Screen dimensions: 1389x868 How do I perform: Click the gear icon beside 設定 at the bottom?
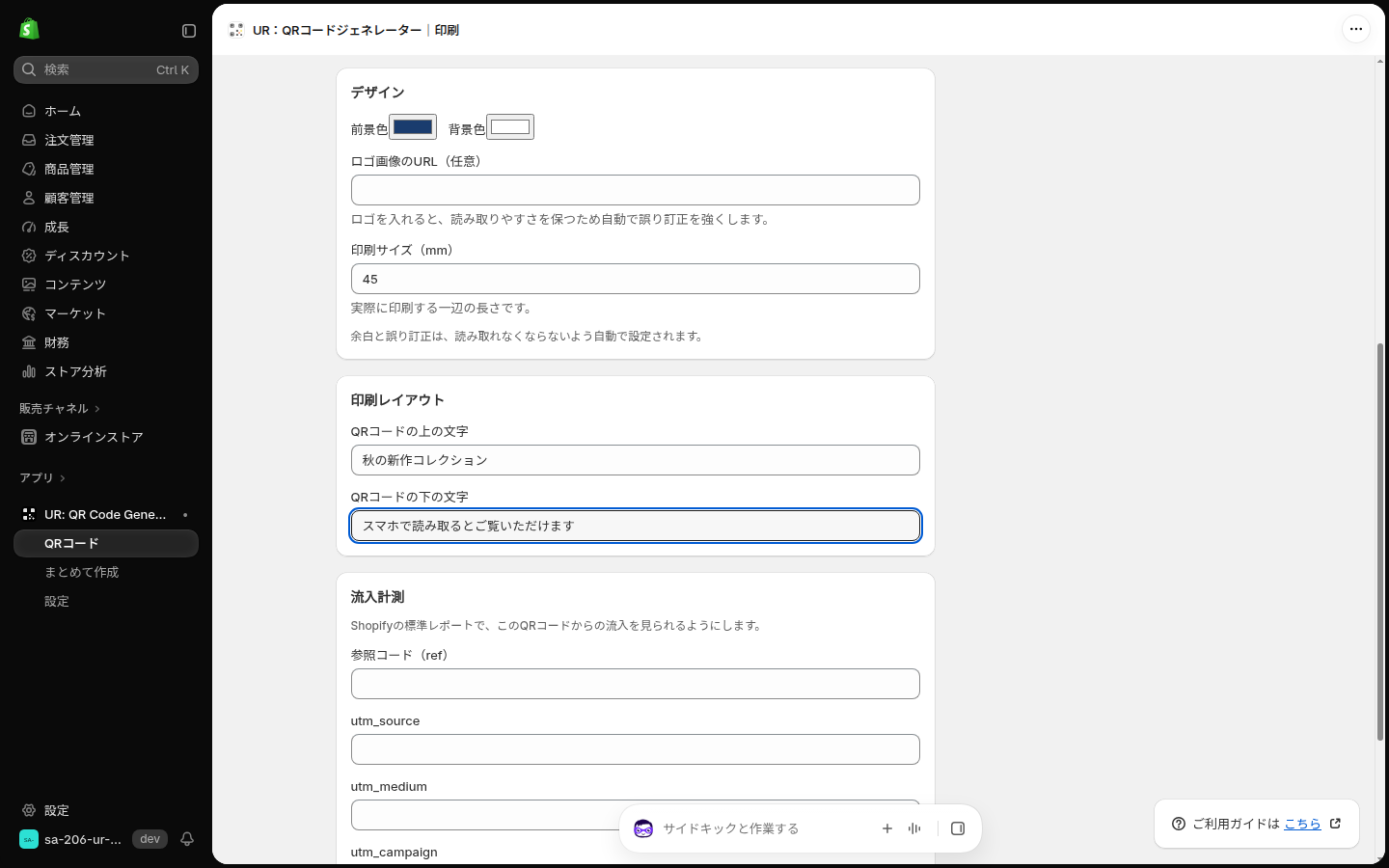tap(29, 810)
